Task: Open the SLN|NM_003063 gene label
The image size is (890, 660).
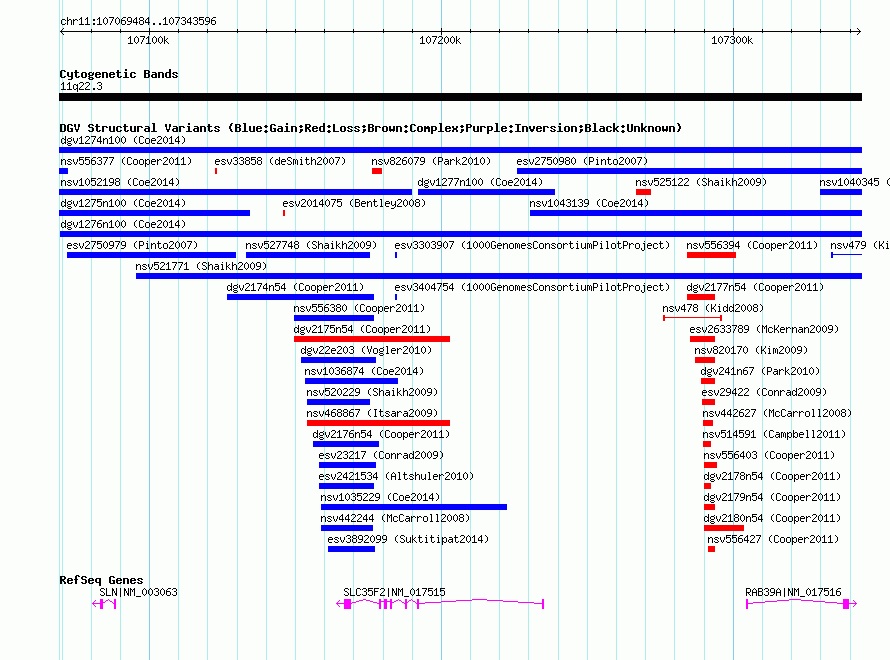Action: click(138, 592)
